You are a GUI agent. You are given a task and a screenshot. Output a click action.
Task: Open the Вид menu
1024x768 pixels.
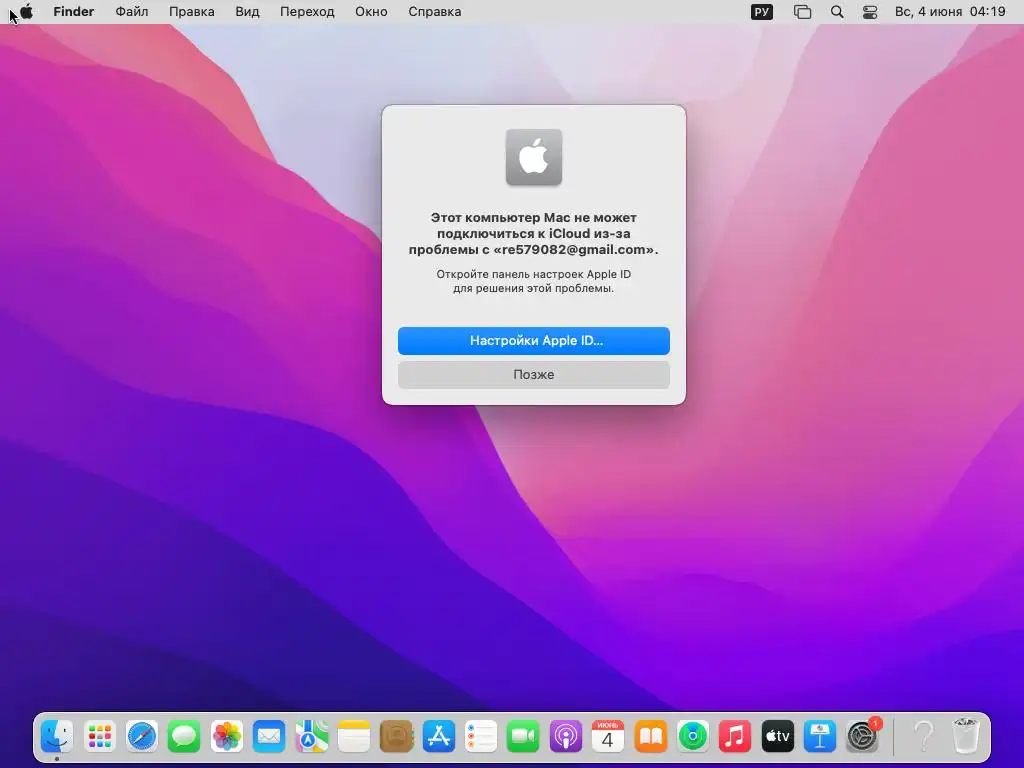247,12
